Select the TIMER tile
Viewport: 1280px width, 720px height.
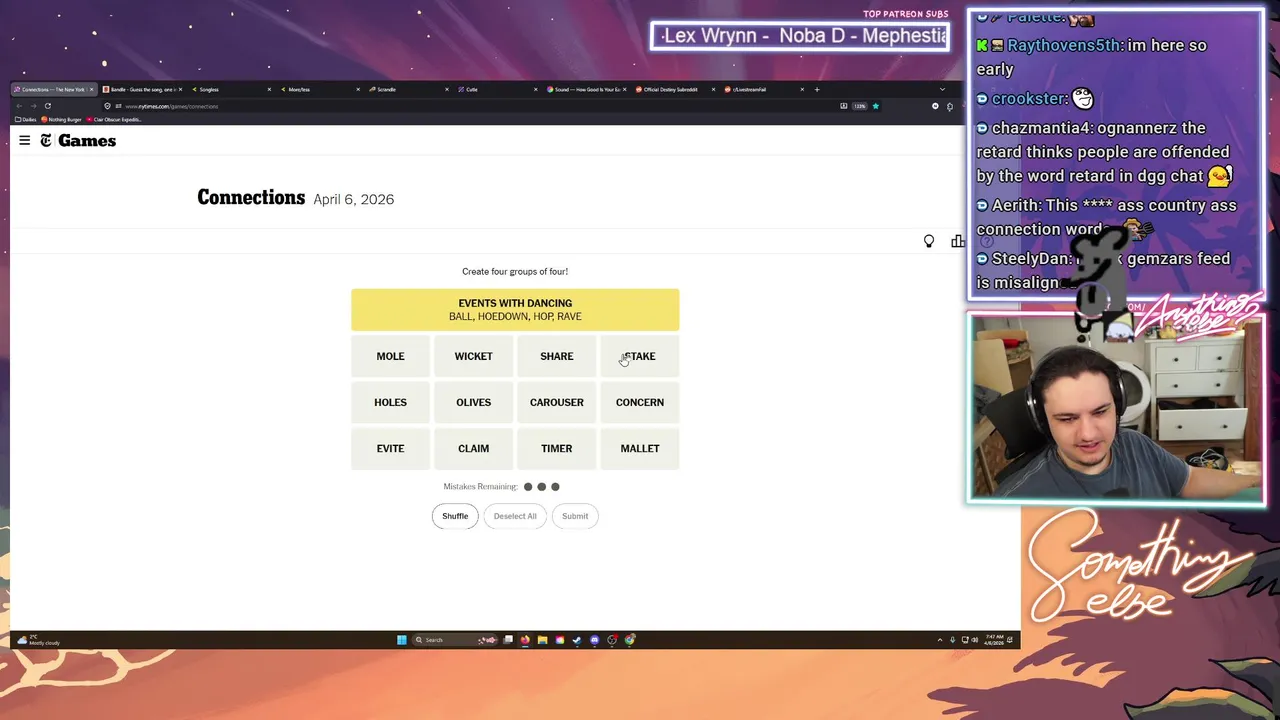556,448
